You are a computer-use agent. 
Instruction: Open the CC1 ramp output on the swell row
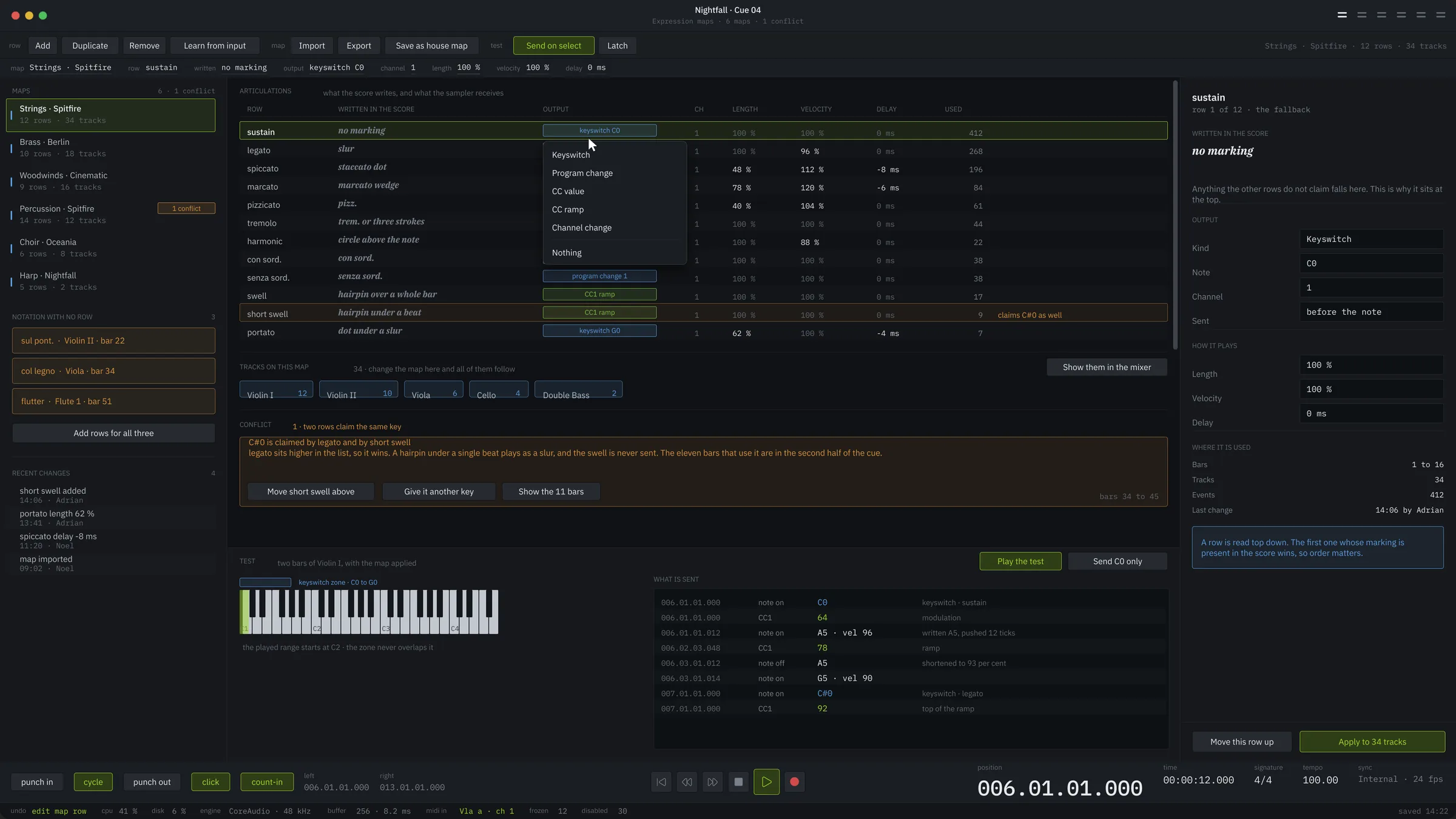pos(599,294)
